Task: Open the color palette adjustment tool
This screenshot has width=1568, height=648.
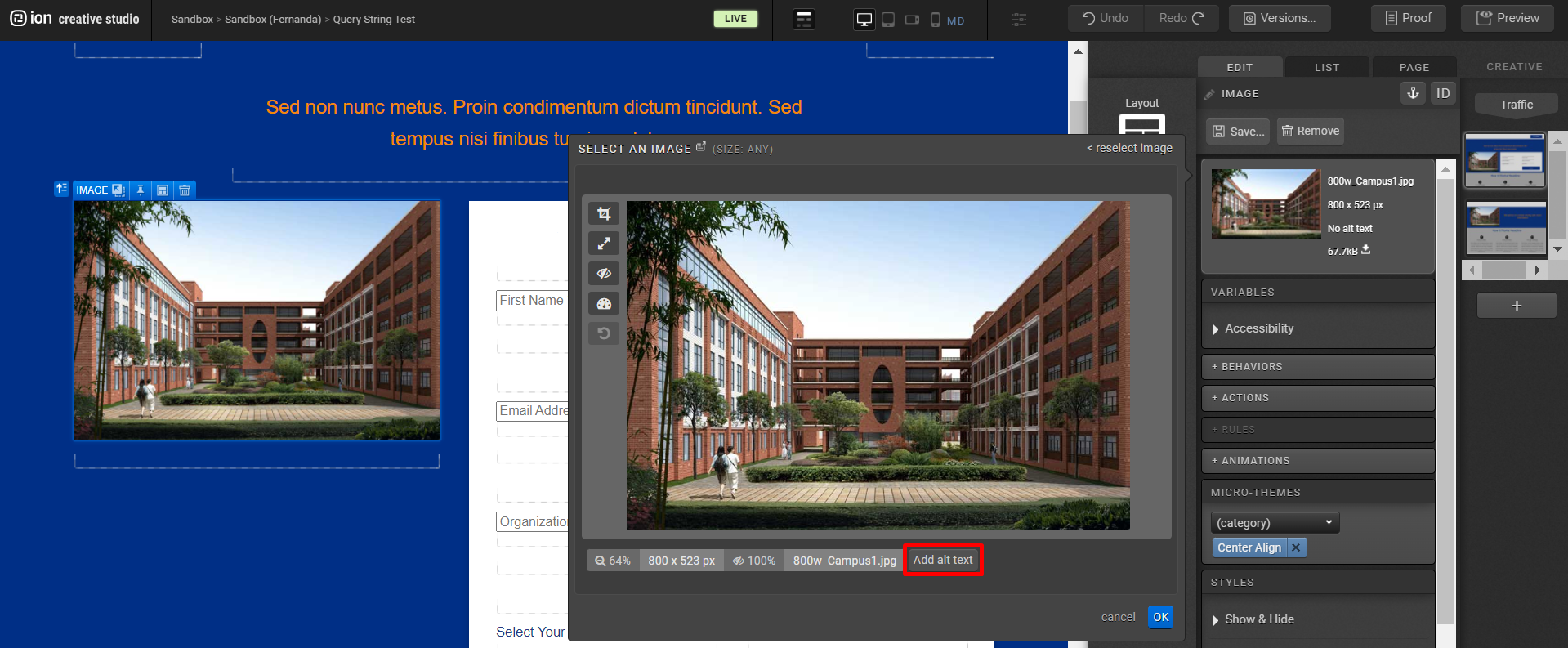Action: click(604, 304)
